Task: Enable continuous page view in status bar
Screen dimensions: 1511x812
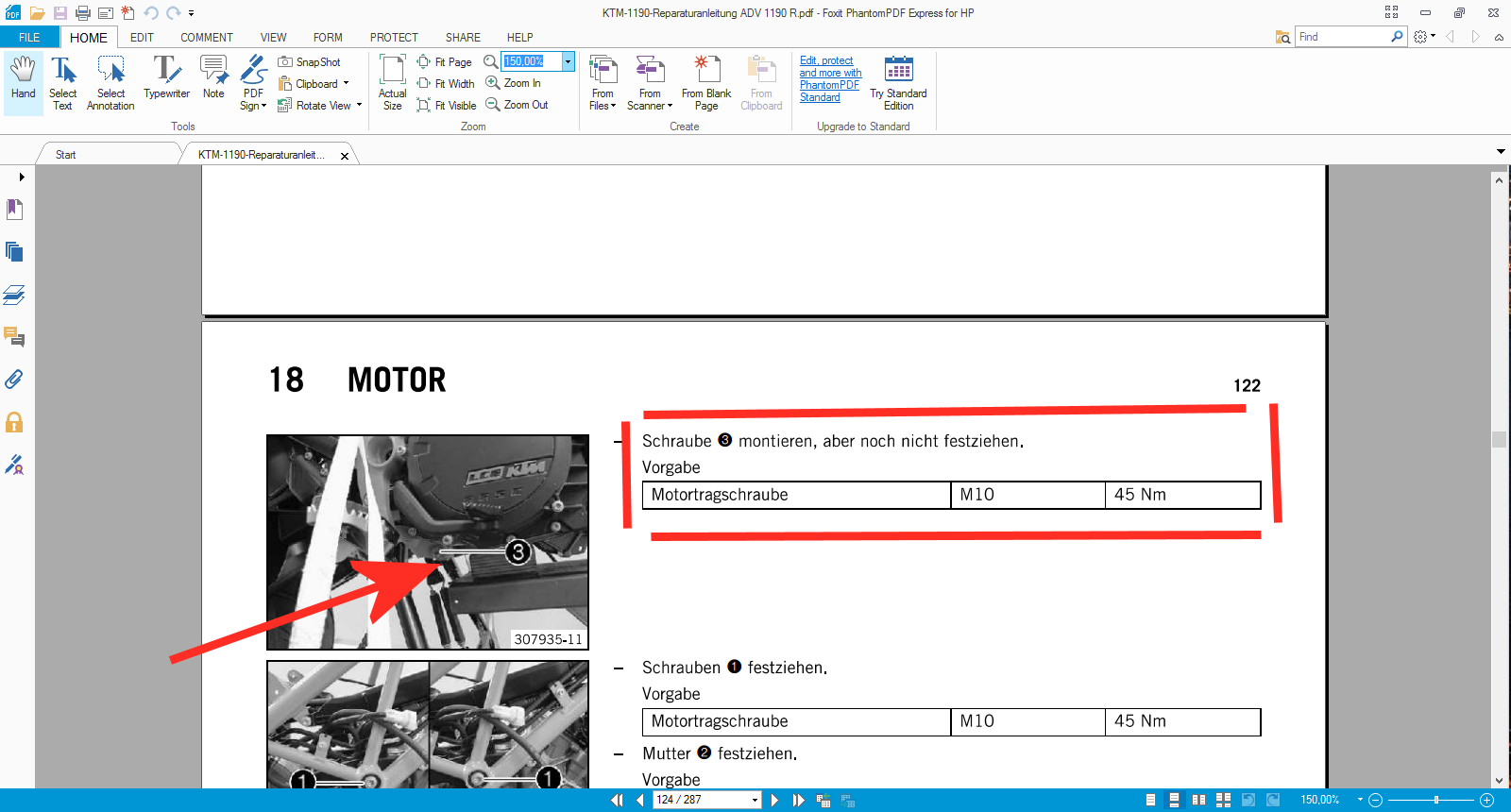Action: point(1174,800)
